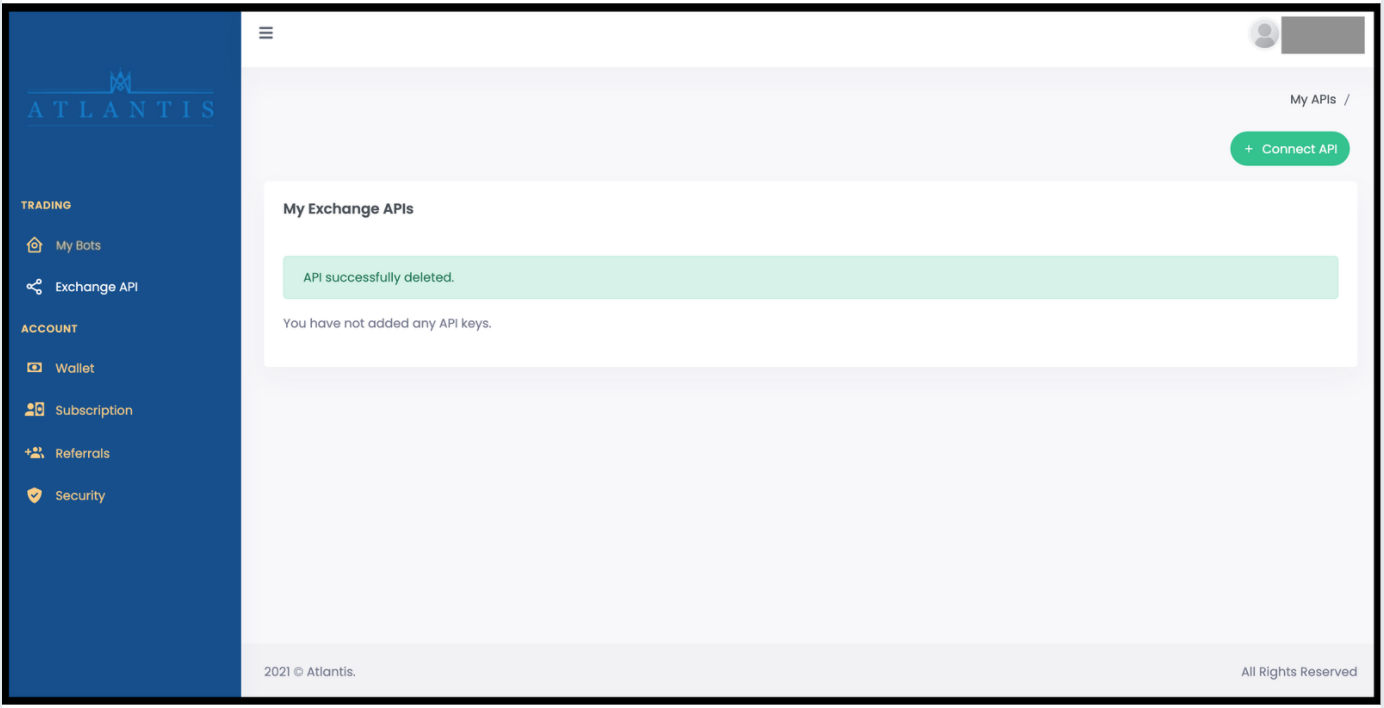Click the Atlantis logo
The width and height of the screenshot is (1384, 708).
pyautogui.click(x=120, y=97)
